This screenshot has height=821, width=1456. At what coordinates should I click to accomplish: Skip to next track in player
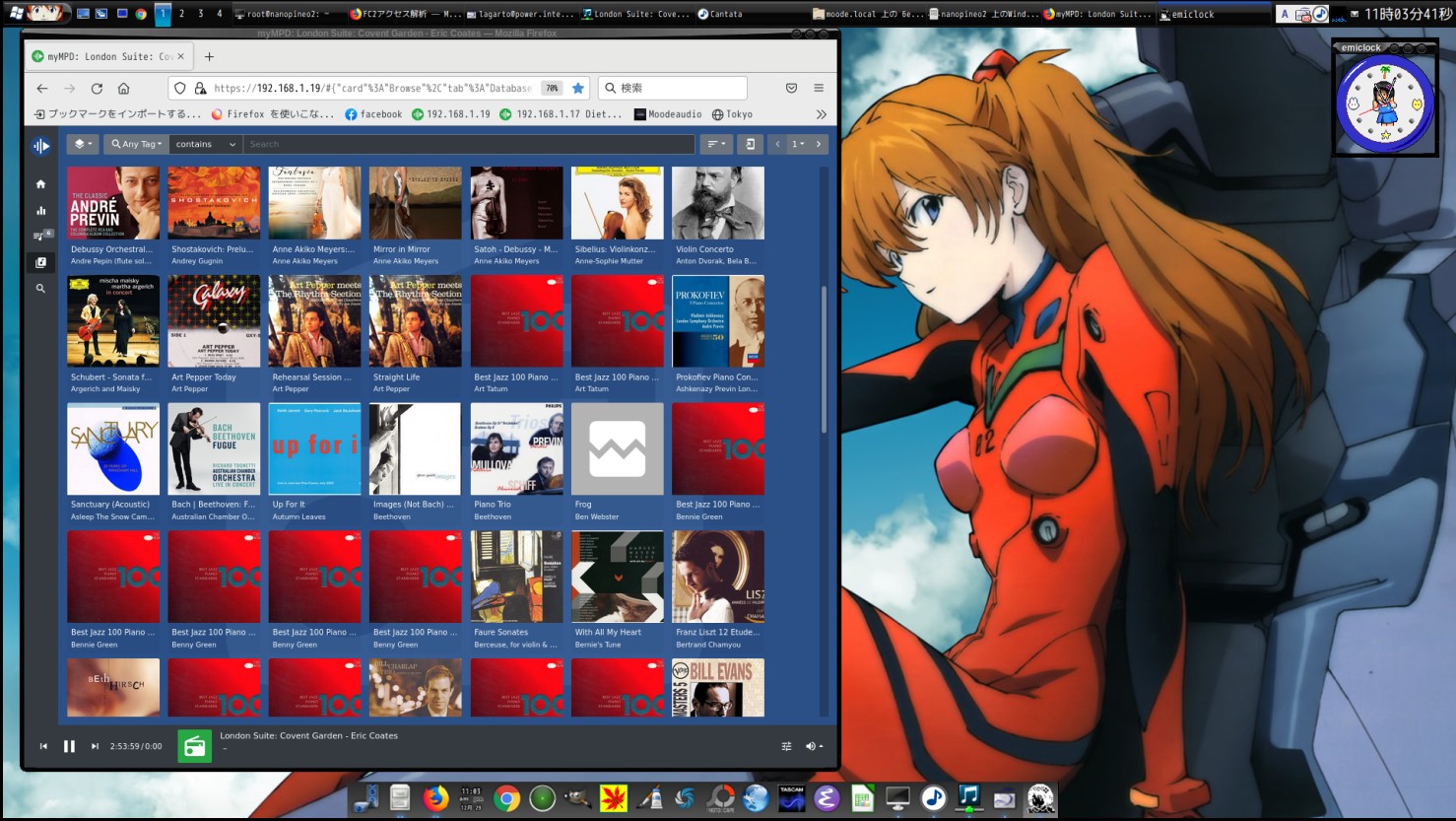pyautogui.click(x=95, y=746)
